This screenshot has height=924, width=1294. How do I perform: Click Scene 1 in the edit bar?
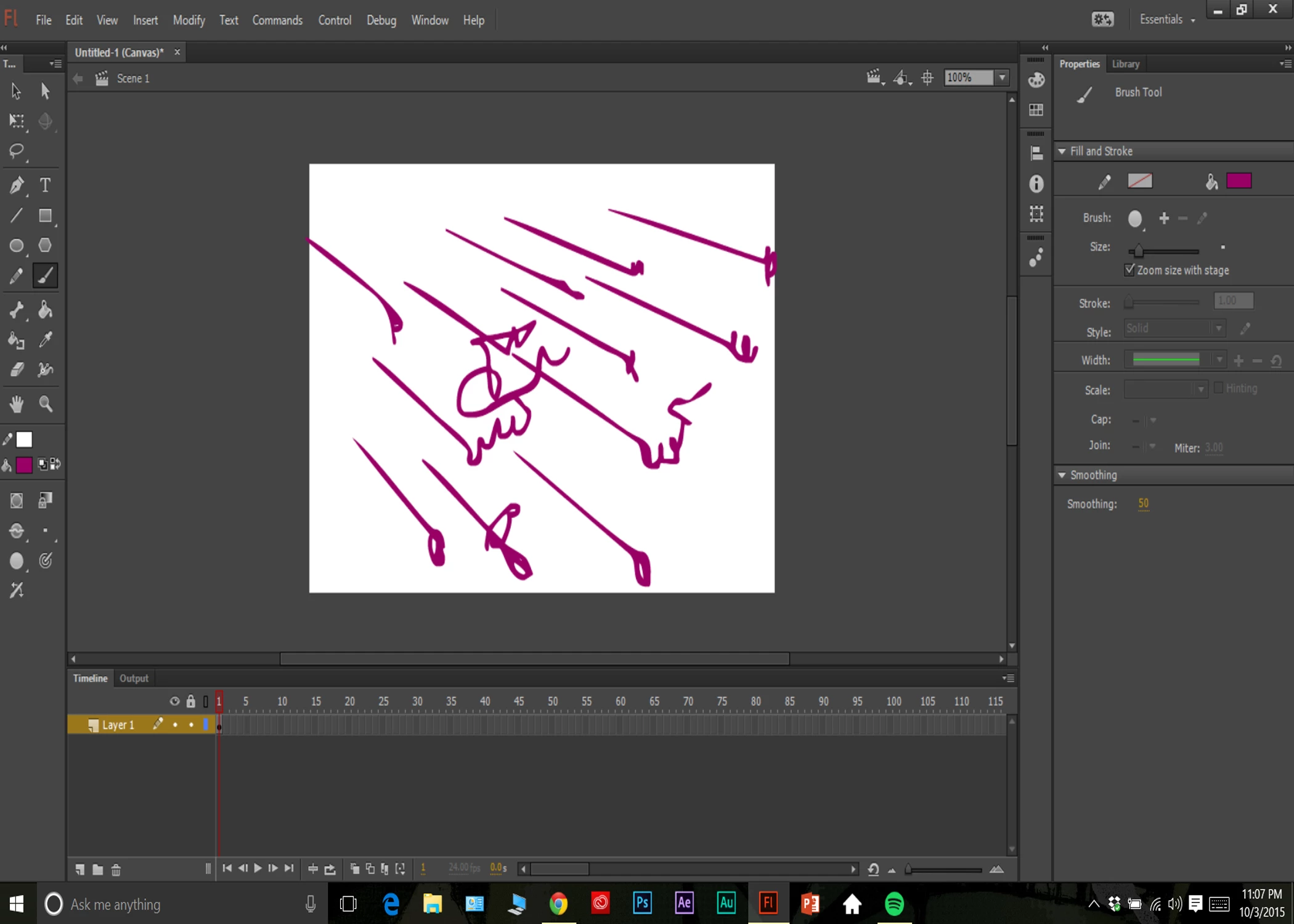[133, 78]
